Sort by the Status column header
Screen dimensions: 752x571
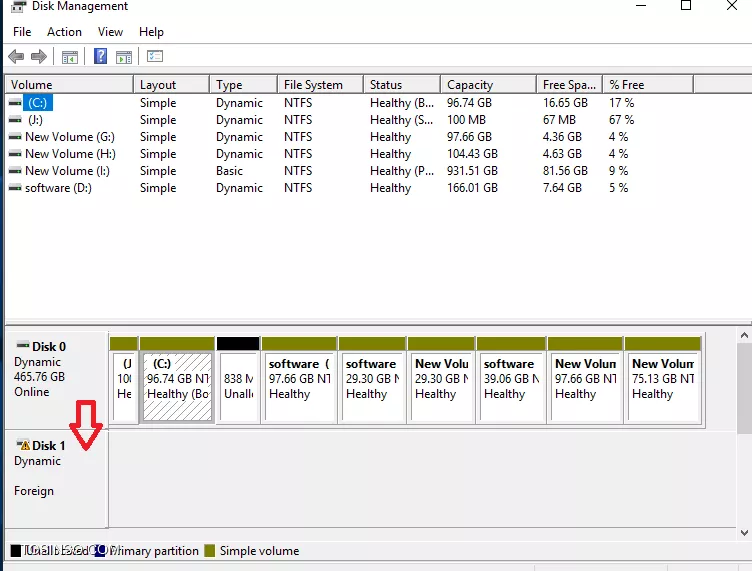point(402,84)
